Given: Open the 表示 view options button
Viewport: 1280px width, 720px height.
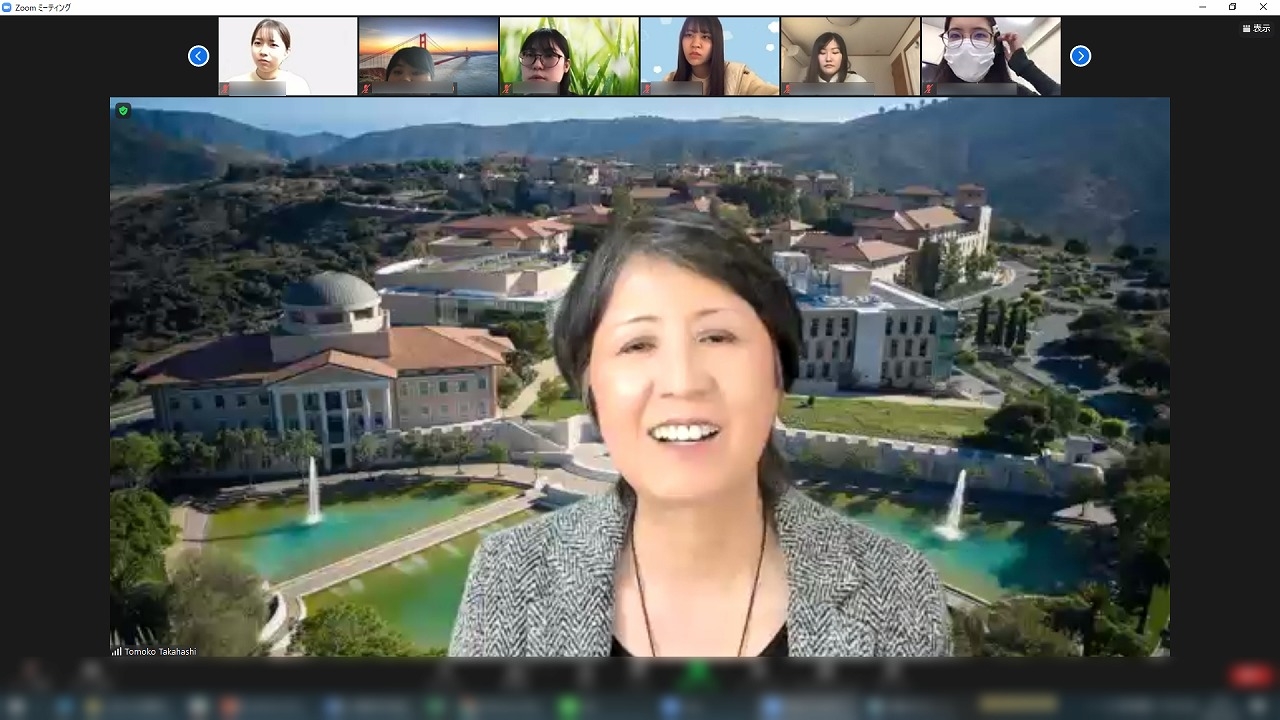Looking at the screenshot, I should point(1255,28).
